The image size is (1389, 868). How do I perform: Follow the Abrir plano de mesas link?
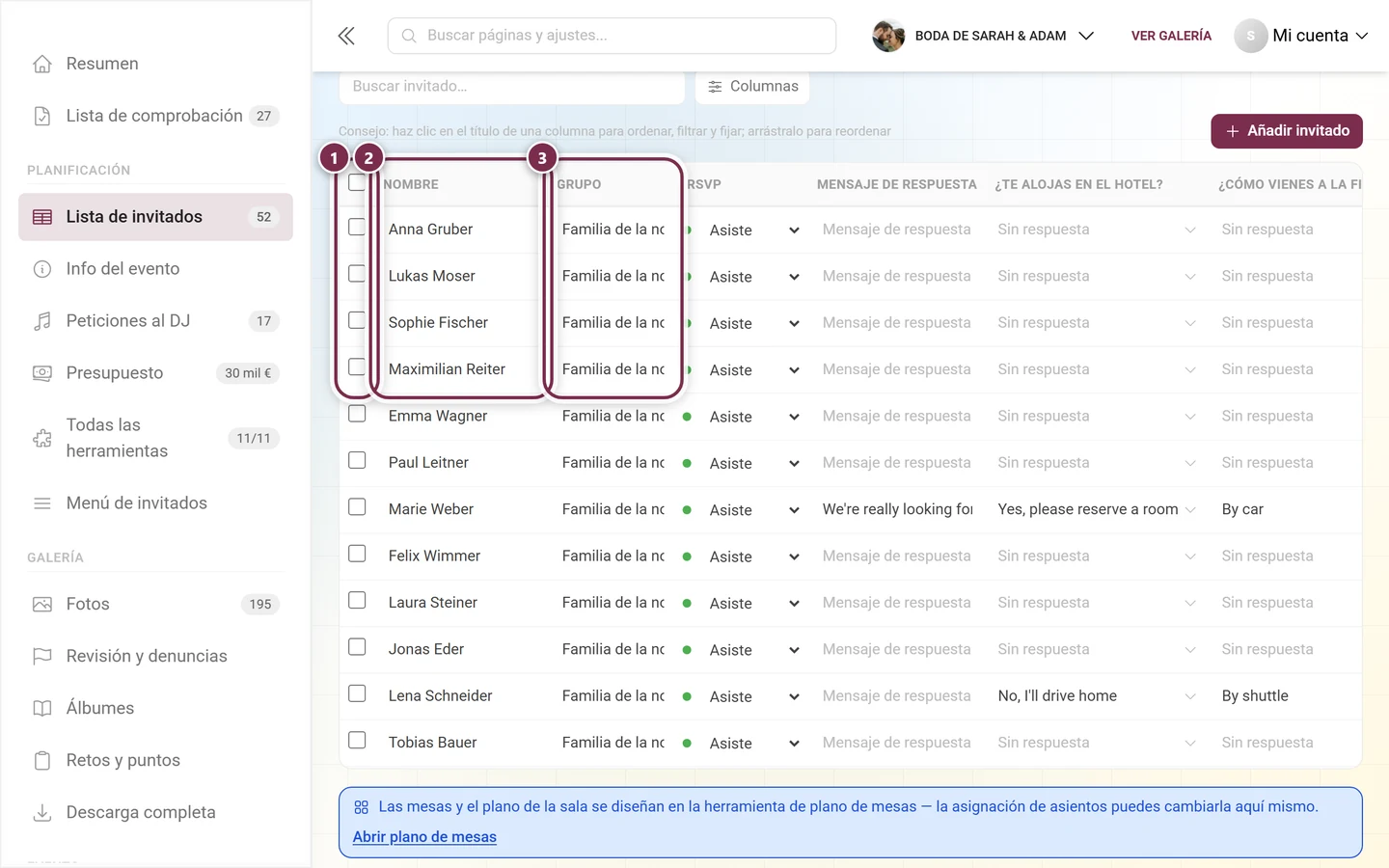pos(424,837)
